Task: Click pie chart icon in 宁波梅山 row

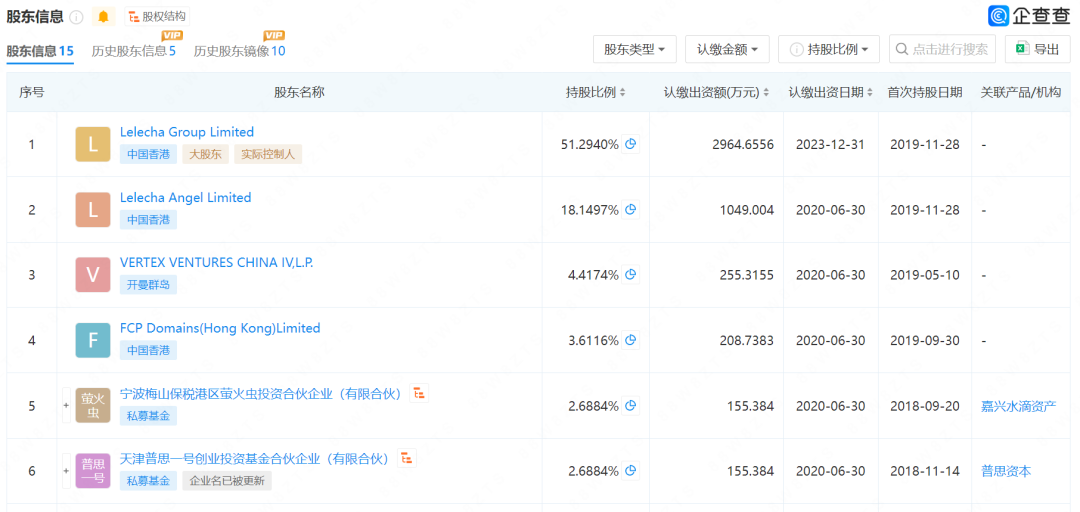Action: click(x=630, y=406)
